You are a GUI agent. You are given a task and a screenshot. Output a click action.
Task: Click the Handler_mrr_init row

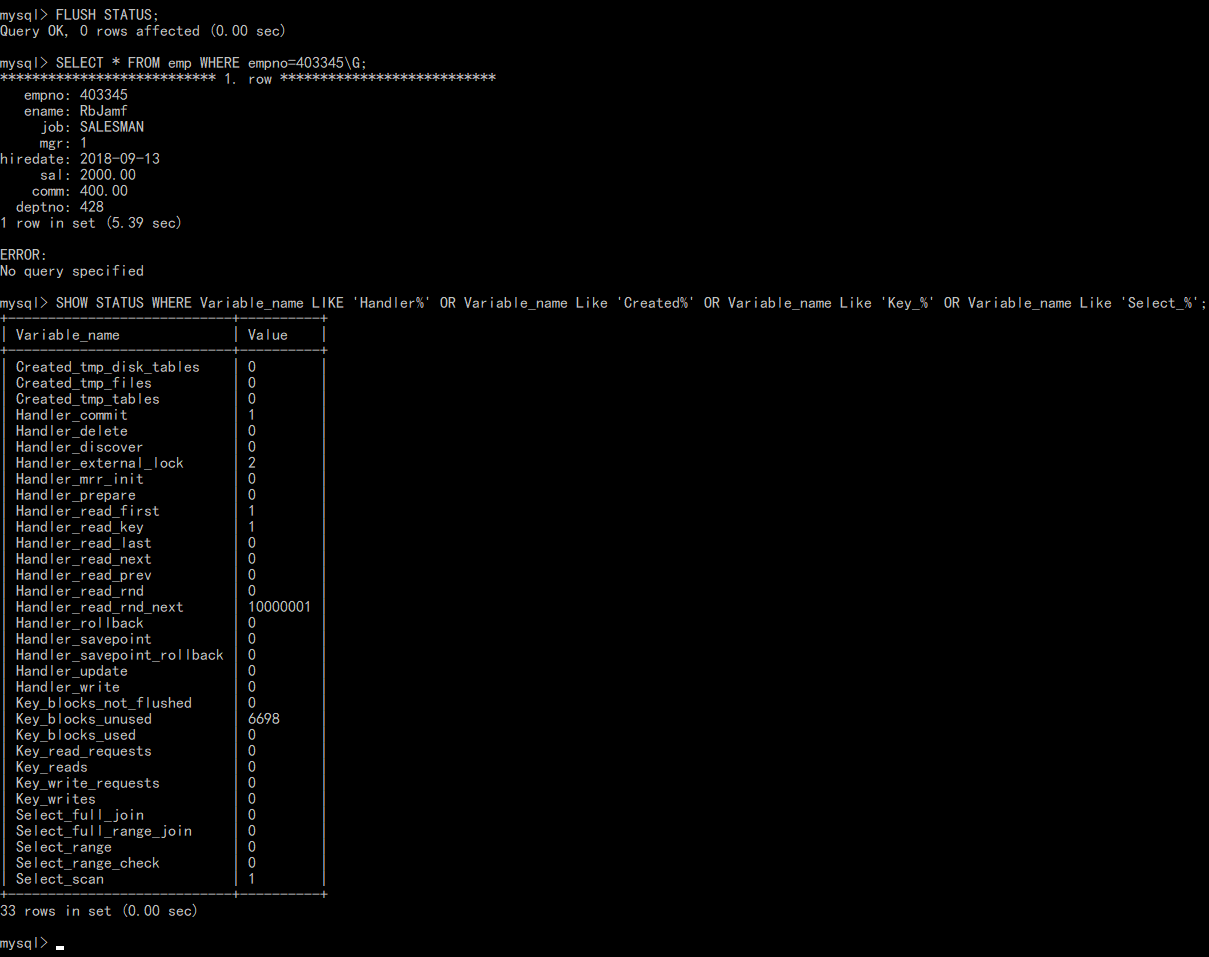(x=163, y=479)
